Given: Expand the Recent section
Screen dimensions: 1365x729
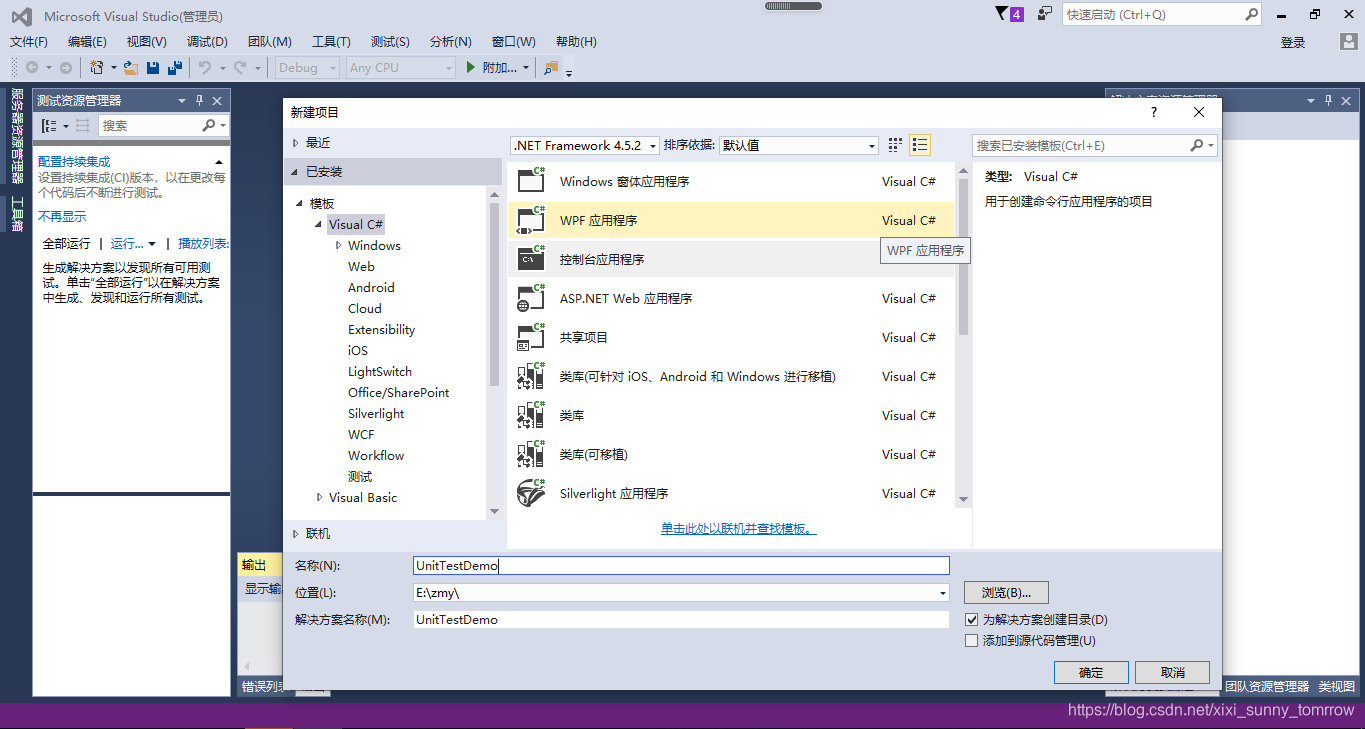Looking at the screenshot, I should click(x=295, y=143).
